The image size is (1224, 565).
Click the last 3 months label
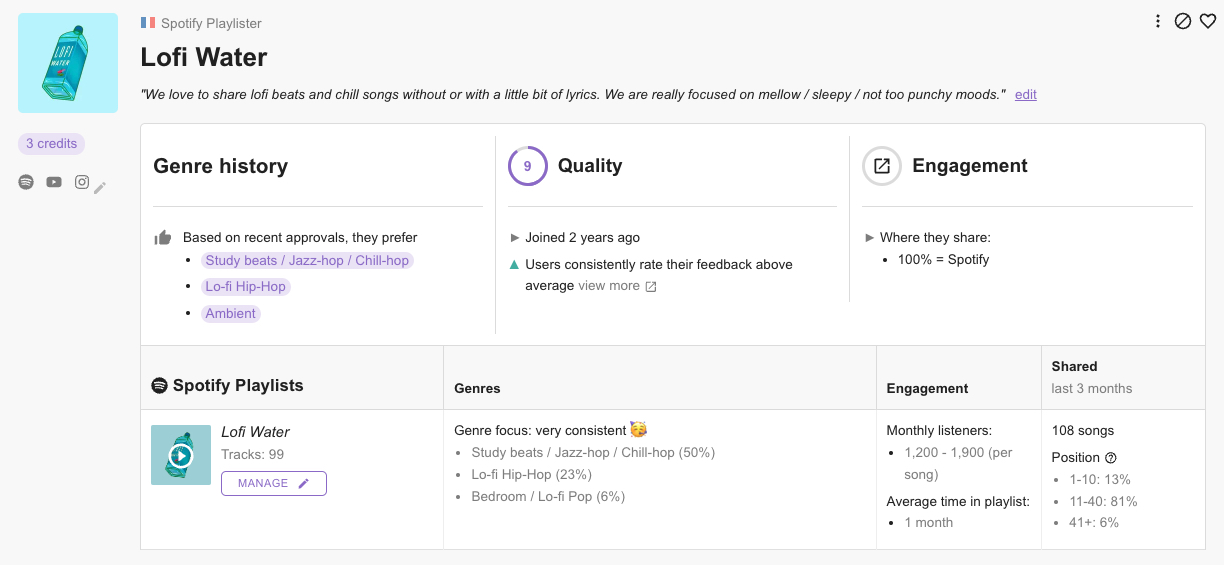tap(1092, 388)
